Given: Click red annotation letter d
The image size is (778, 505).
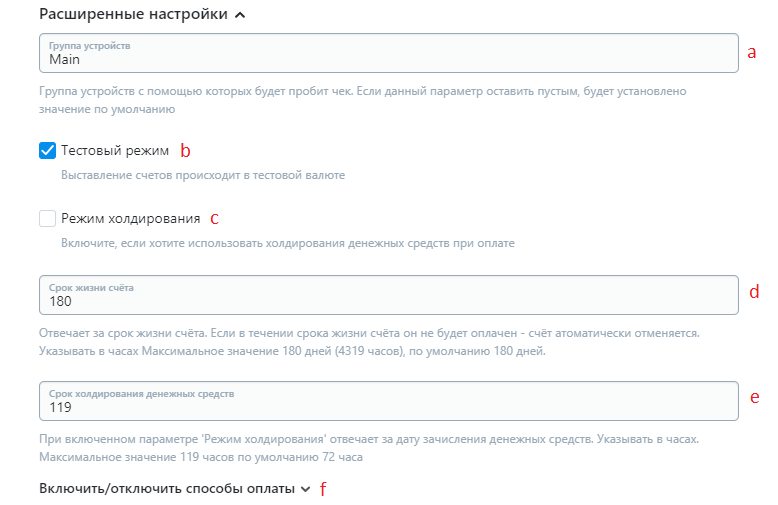Looking at the screenshot, I should 755,293.
